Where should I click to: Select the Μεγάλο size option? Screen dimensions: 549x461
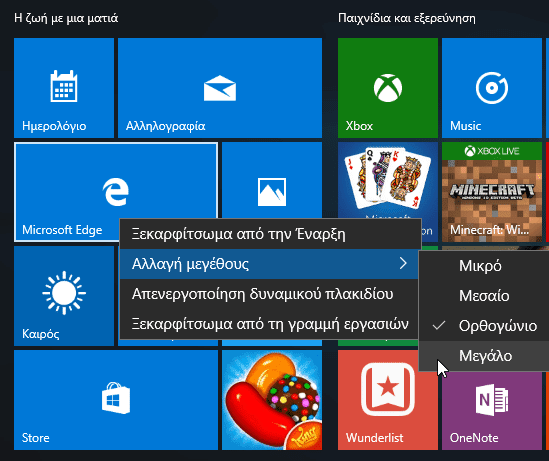pos(484,356)
